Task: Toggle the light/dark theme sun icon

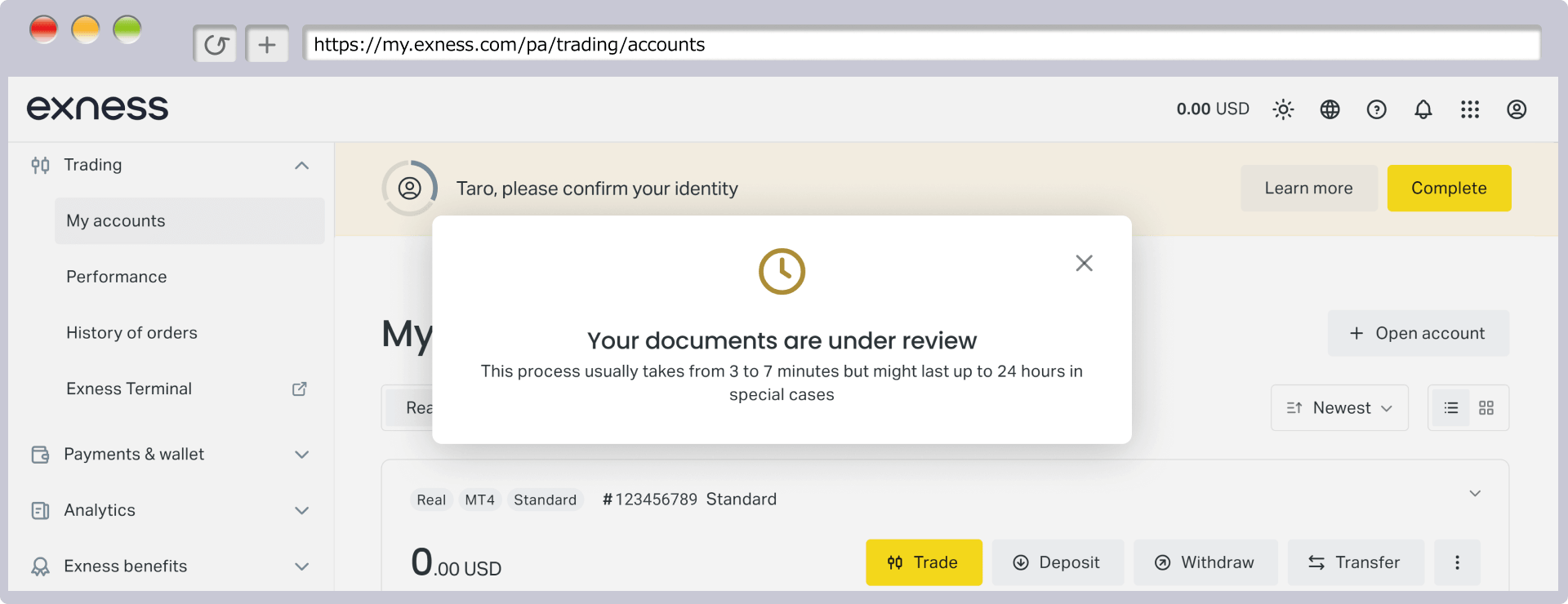Action: (x=1283, y=109)
